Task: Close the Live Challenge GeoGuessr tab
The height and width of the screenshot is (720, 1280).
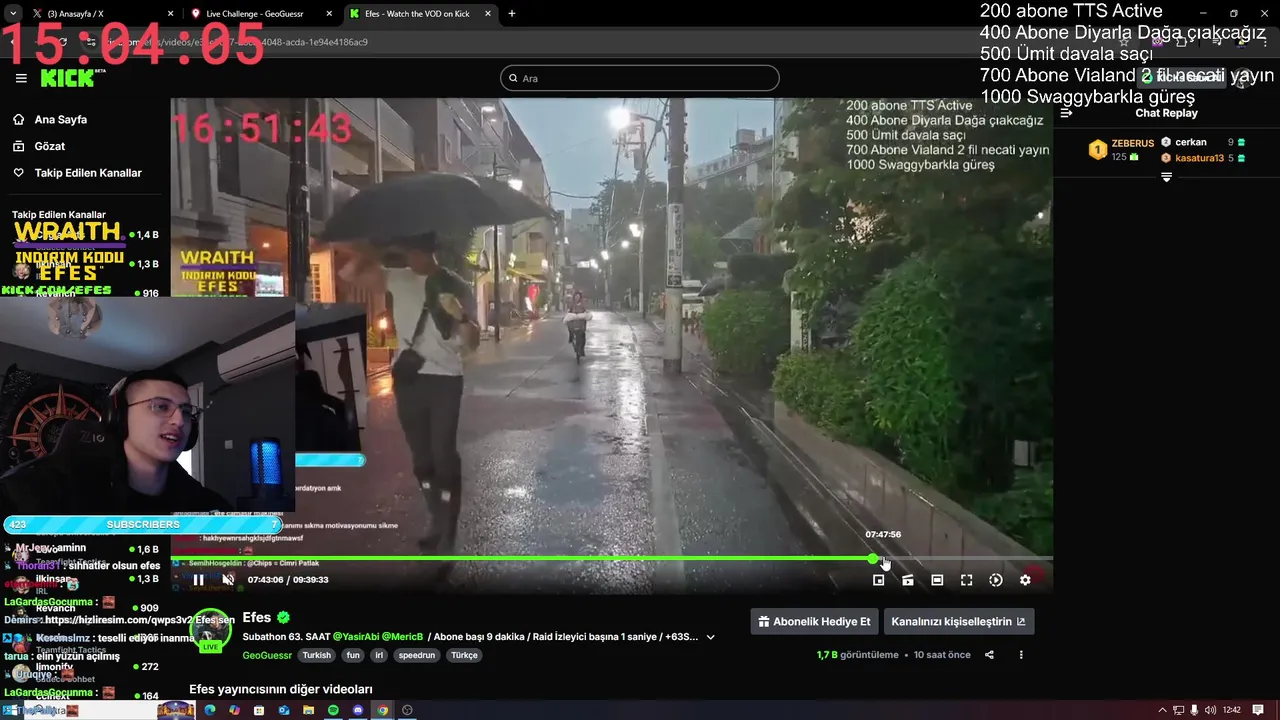Action: (329, 14)
